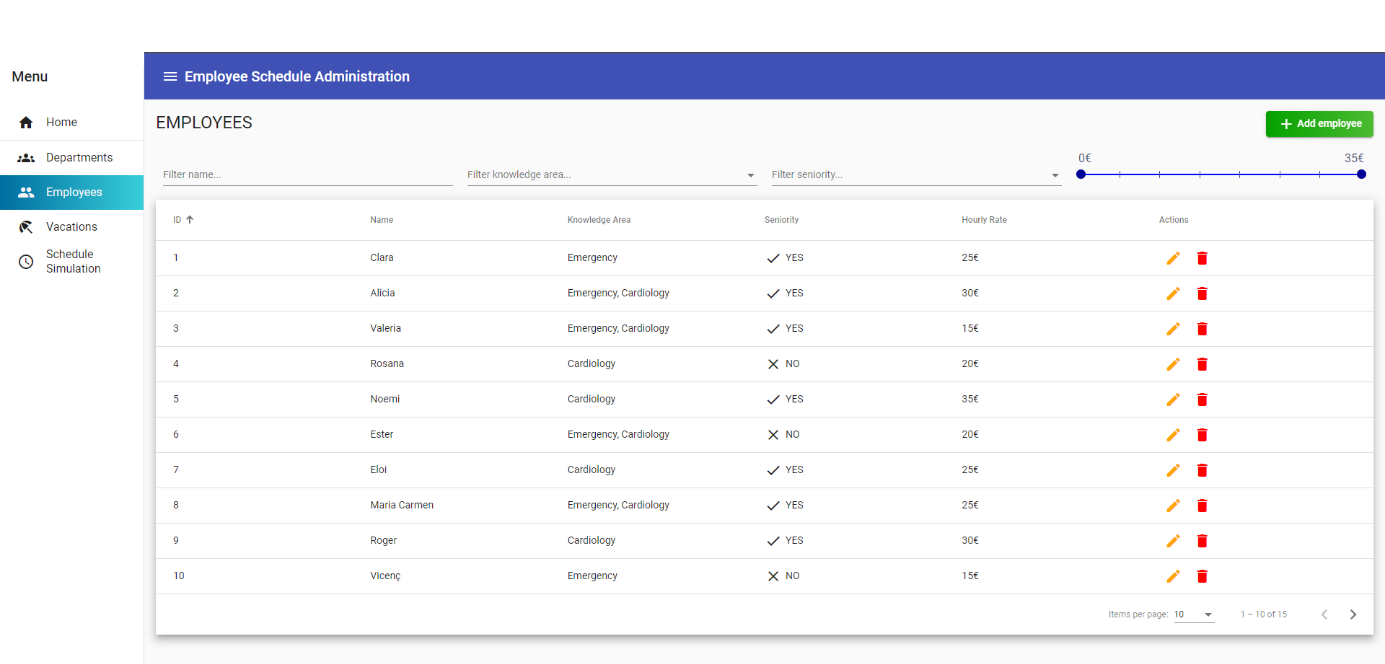Image resolution: width=1385 pixels, height=664 pixels.
Task: Edit Alicia with the pencil icon
Action: pos(1173,293)
